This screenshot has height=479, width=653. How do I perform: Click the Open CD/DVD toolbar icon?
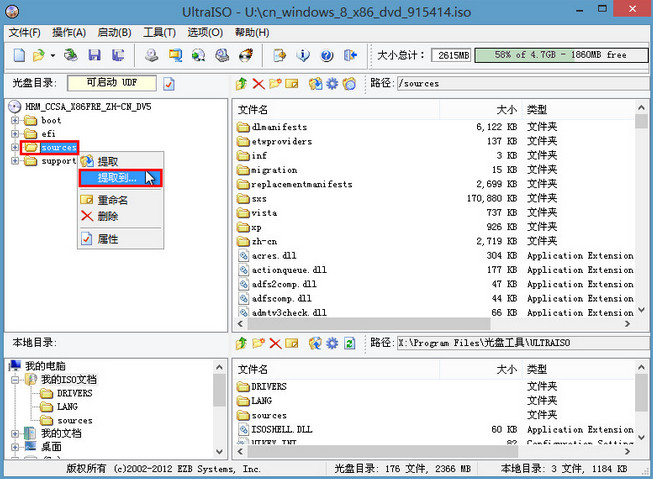click(x=70, y=55)
